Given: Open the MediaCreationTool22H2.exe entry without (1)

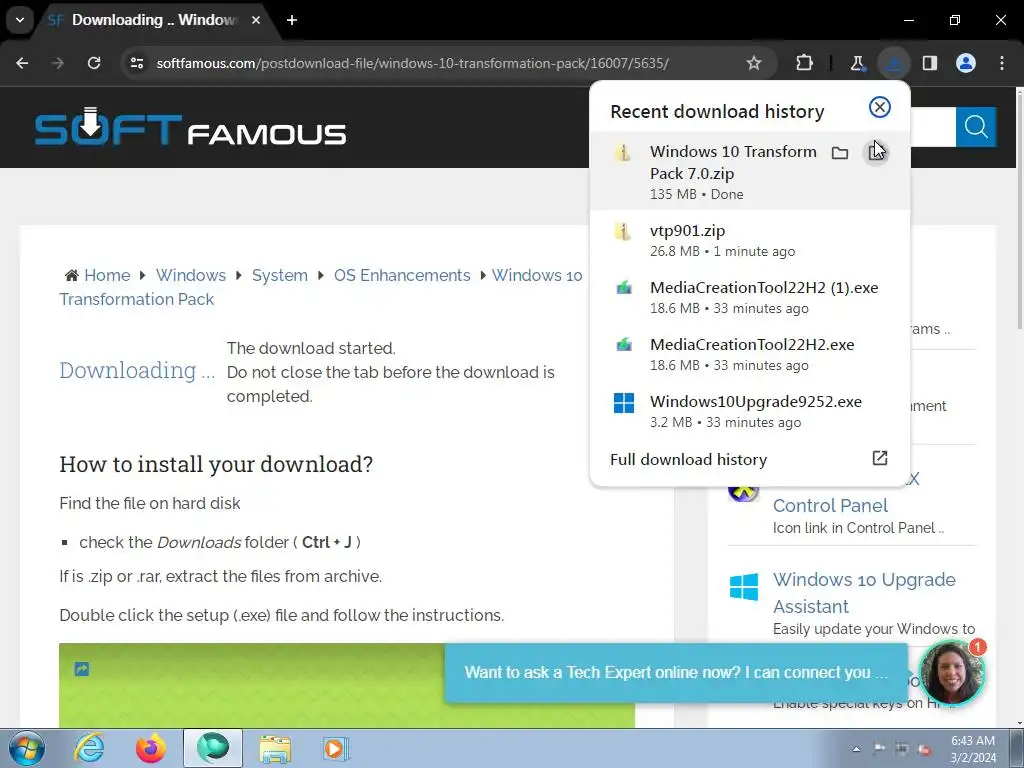Looking at the screenshot, I should point(750,354).
